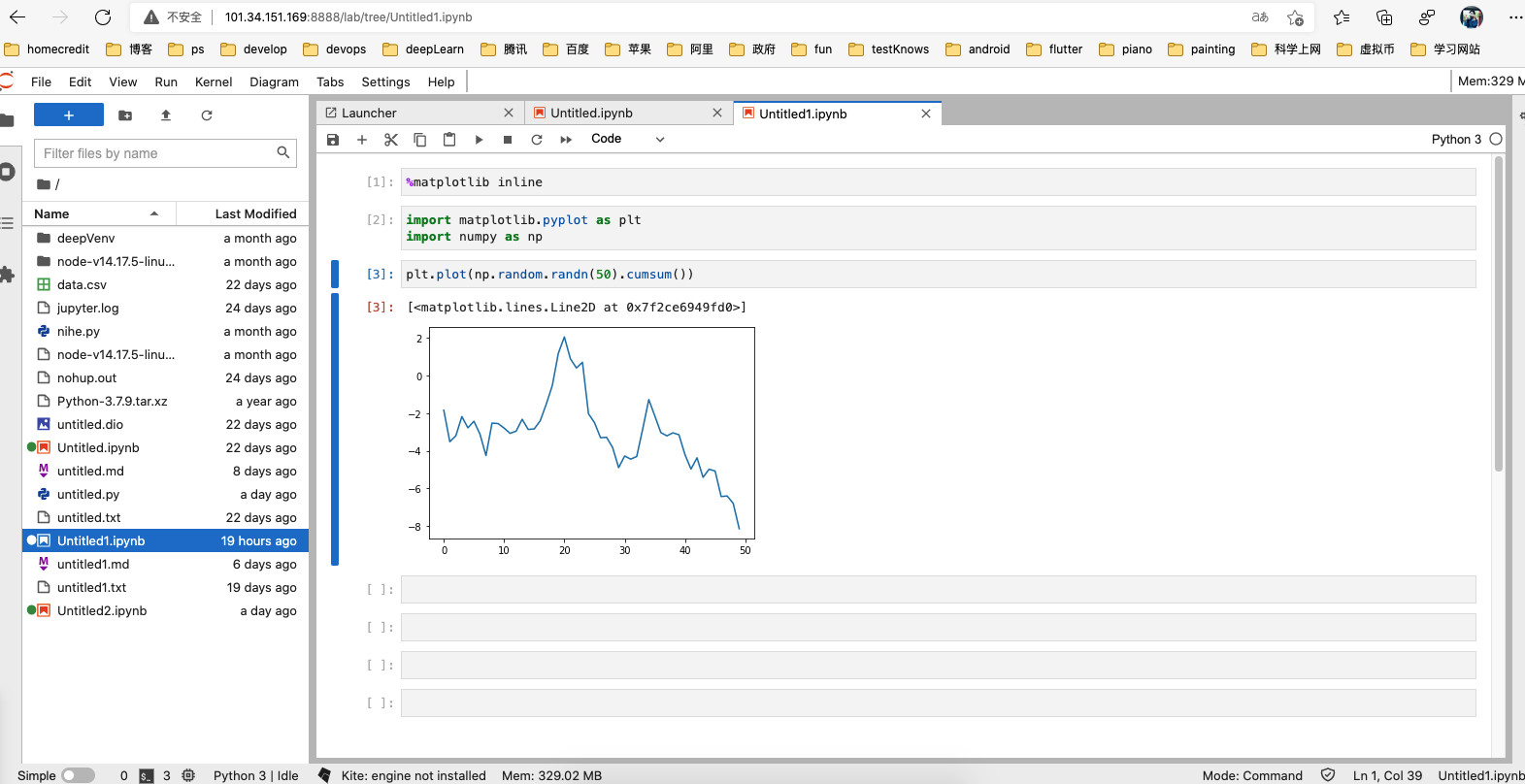This screenshot has width=1525, height=784.
Task: Run the selected cell with play icon
Action: tap(479, 140)
